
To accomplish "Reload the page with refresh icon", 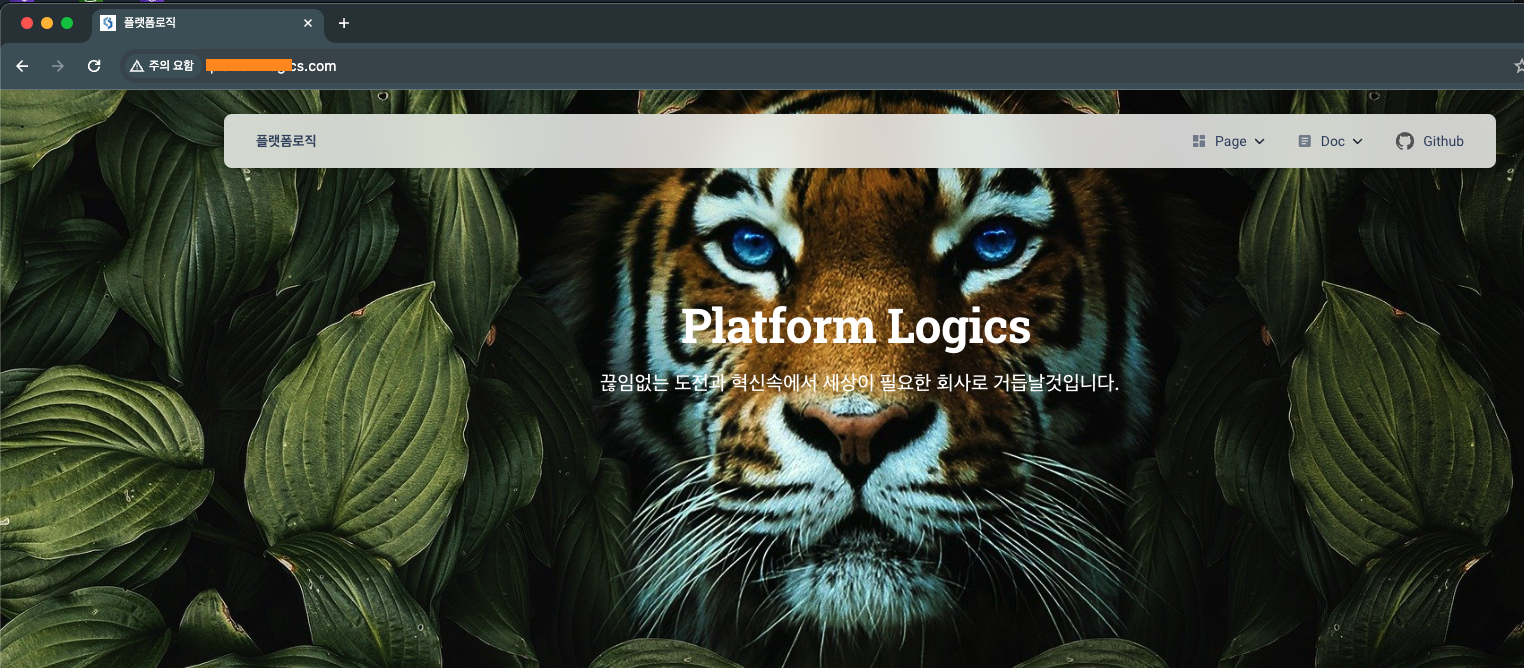I will click(94, 66).
